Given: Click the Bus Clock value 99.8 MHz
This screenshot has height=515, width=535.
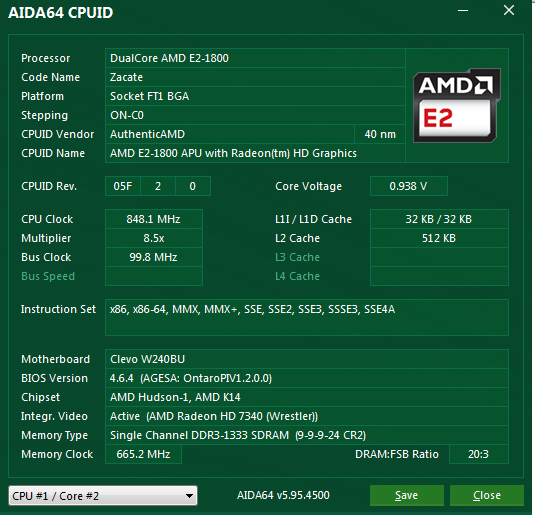Looking at the screenshot, I should (x=154, y=257).
